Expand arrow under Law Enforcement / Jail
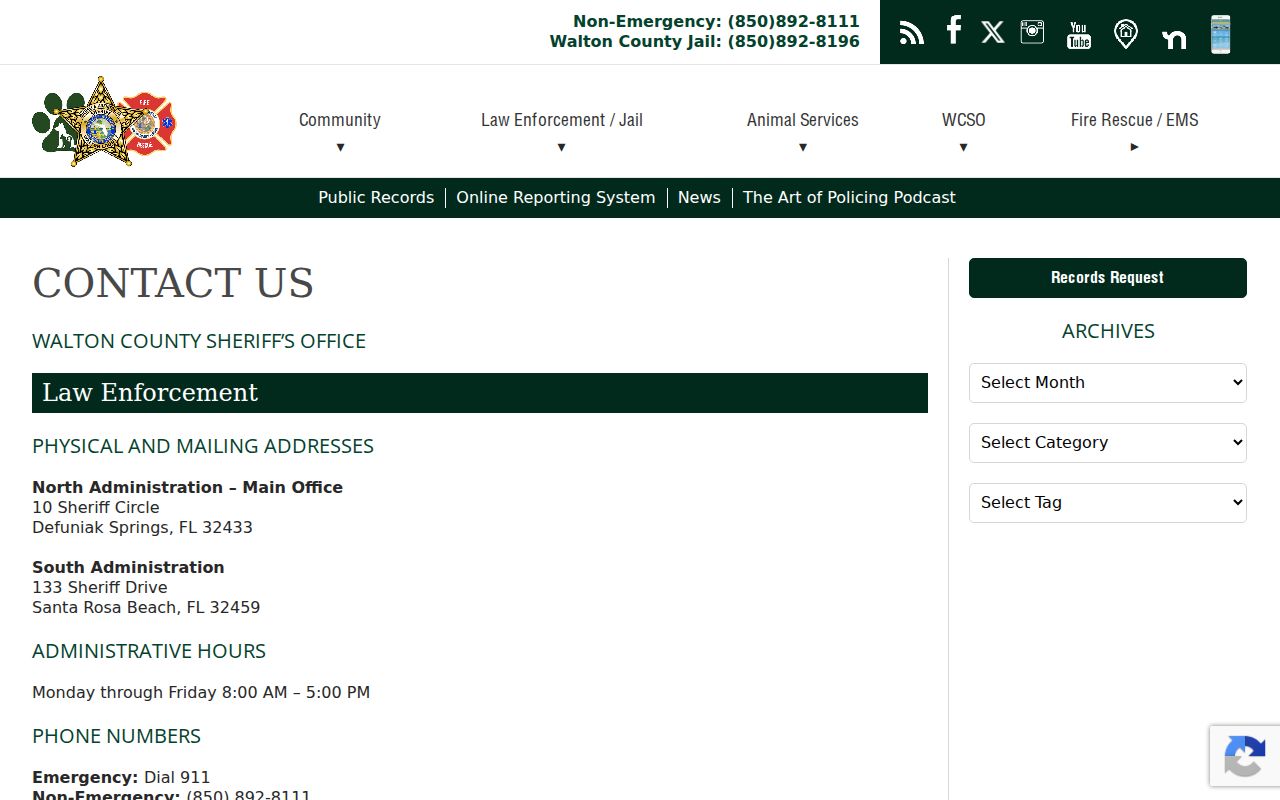This screenshot has width=1280, height=800. point(561,147)
